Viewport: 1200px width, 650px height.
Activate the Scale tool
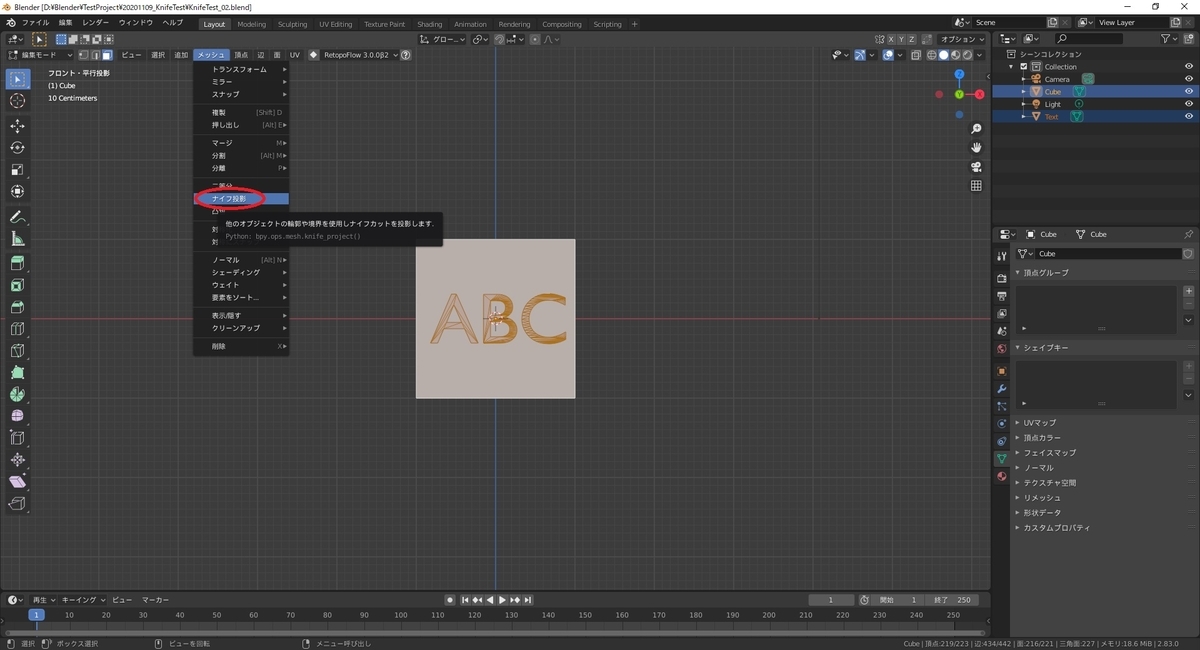tap(17, 170)
